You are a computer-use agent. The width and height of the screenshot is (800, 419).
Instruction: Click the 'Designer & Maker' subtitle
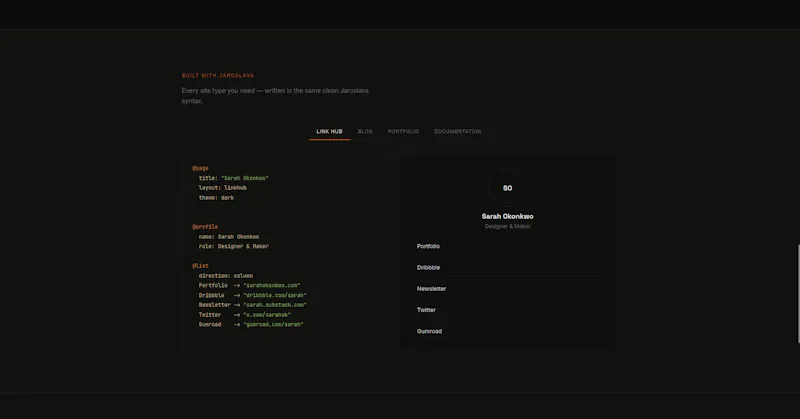[x=507, y=226]
